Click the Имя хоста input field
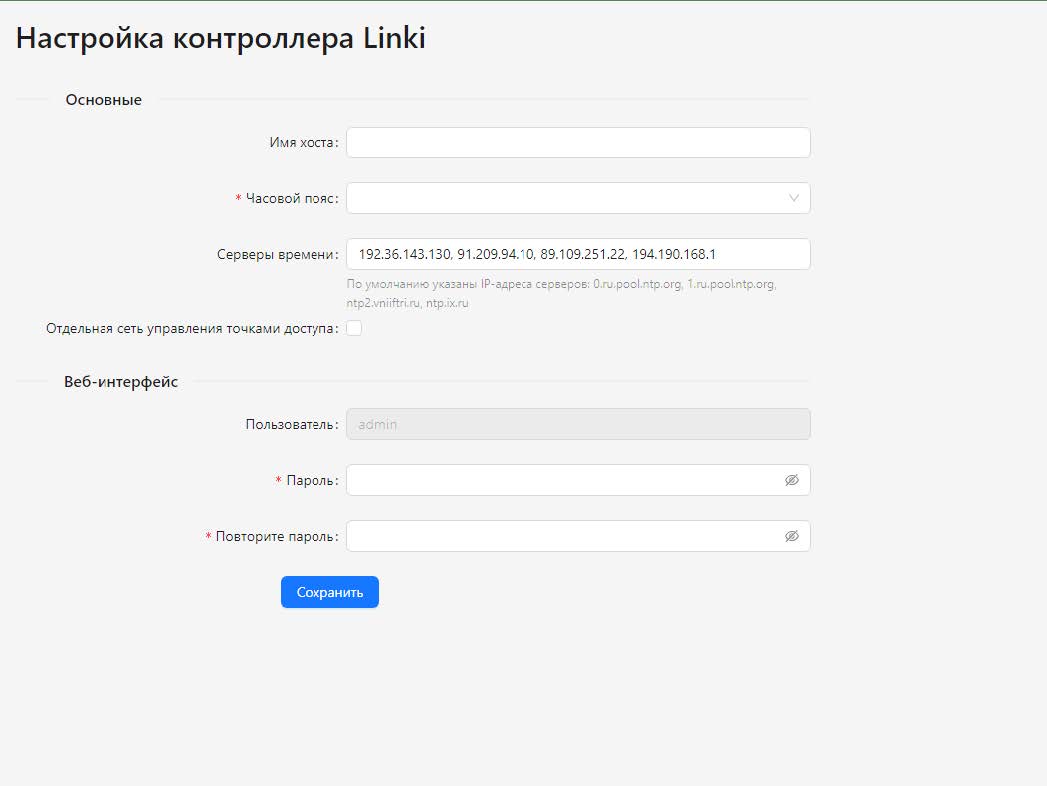 [578, 142]
